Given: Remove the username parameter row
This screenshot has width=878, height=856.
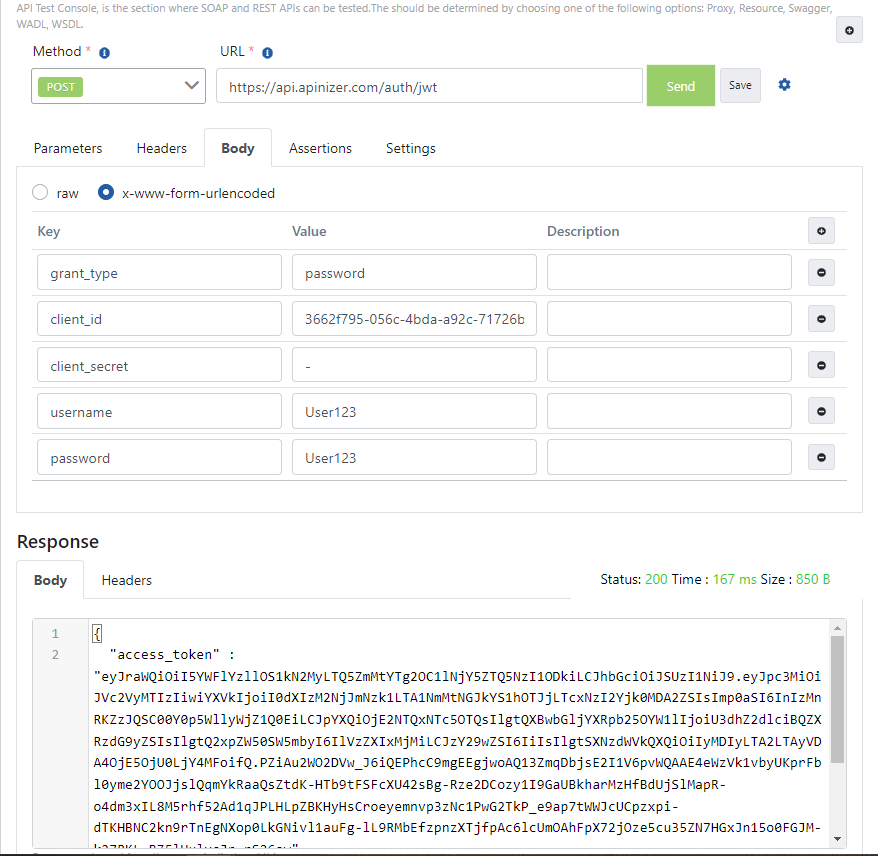Looking at the screenshot, I should [821, 410].
